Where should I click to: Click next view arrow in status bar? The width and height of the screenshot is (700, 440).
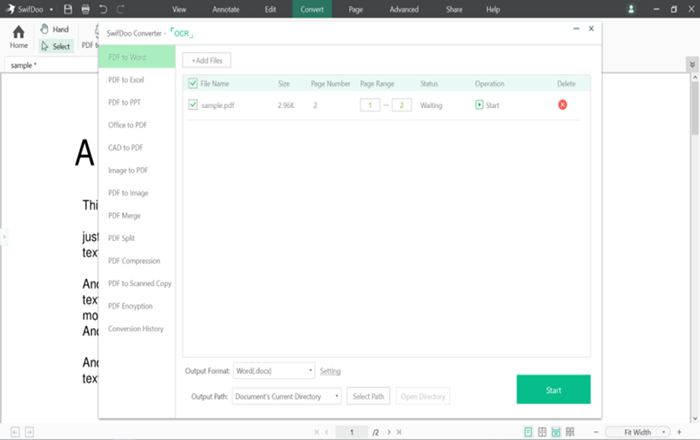[29, 432]
